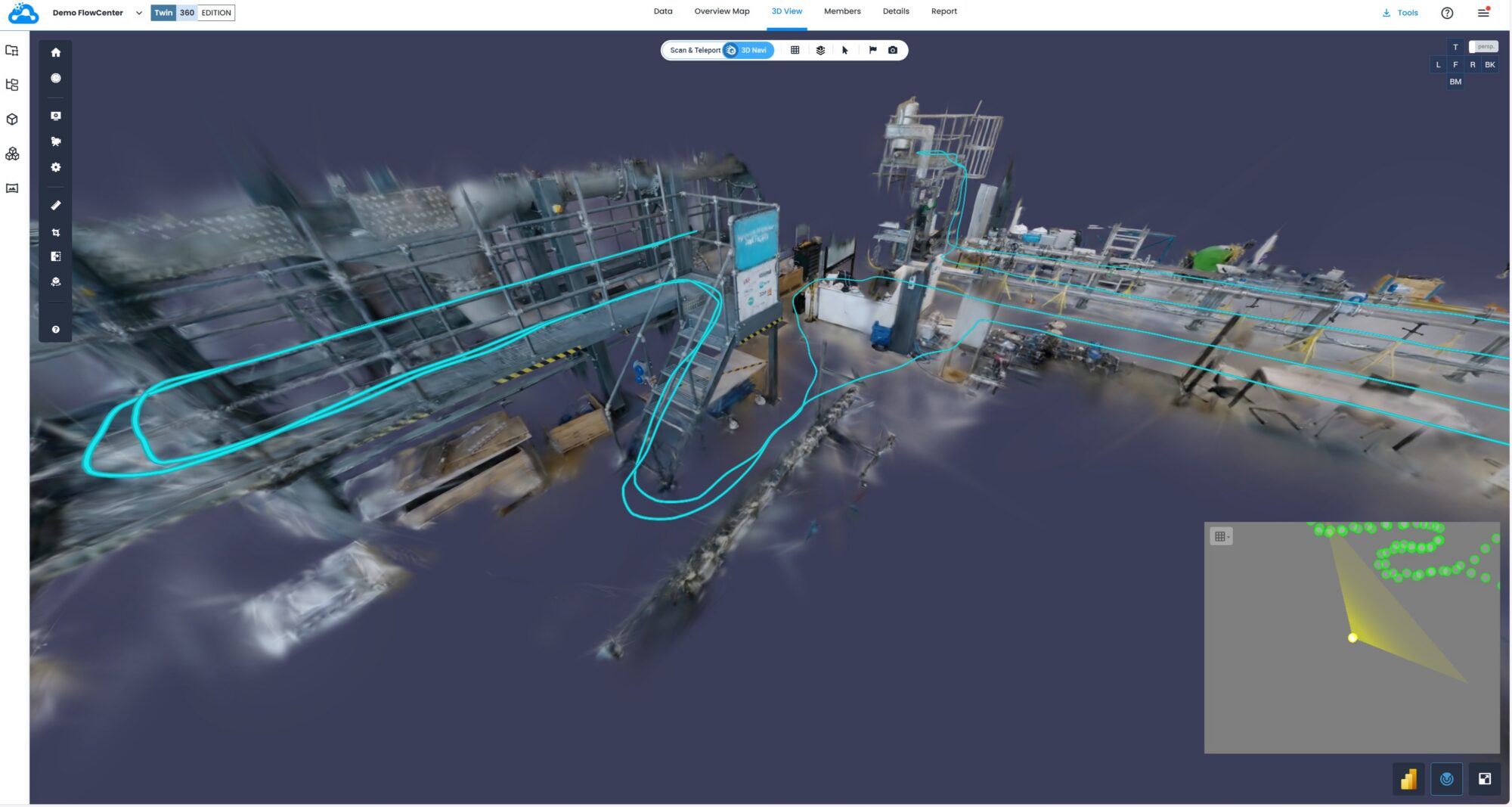Open the grid view tool in the toolbar

click(795, 50)
